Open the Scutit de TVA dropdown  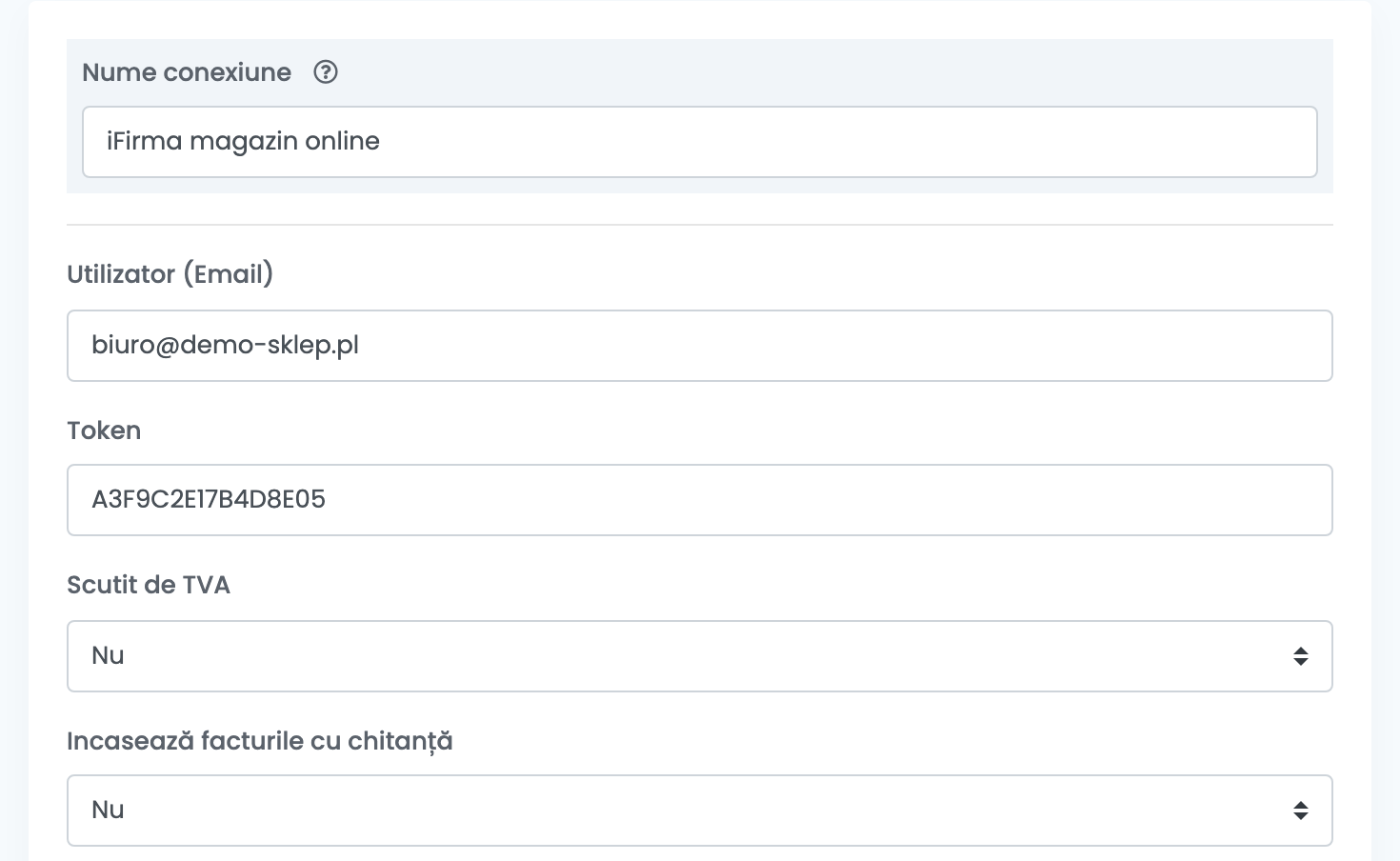700,656
